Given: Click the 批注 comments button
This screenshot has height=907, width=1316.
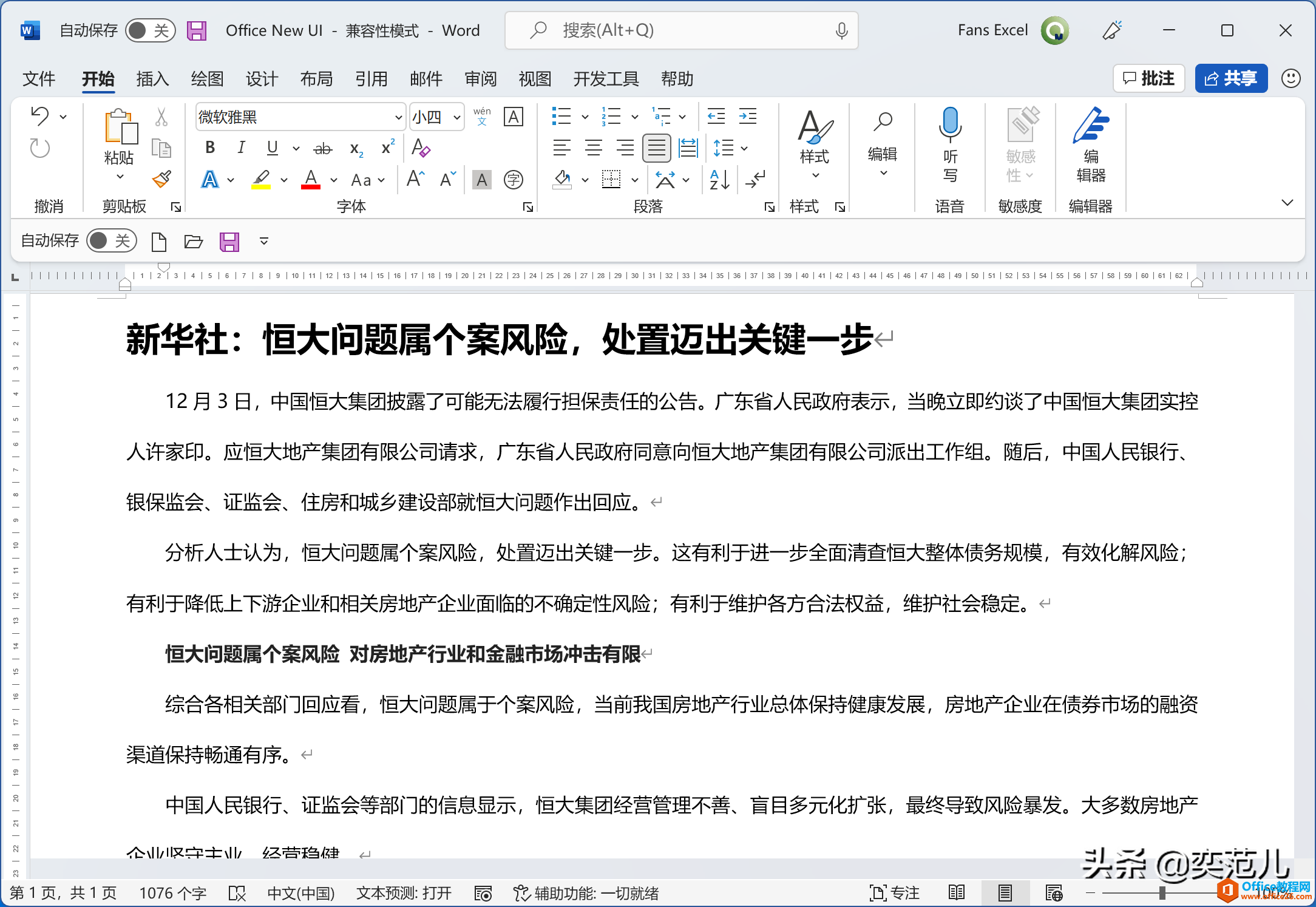Looking at the screenshot, I should tap(1148, 78).
